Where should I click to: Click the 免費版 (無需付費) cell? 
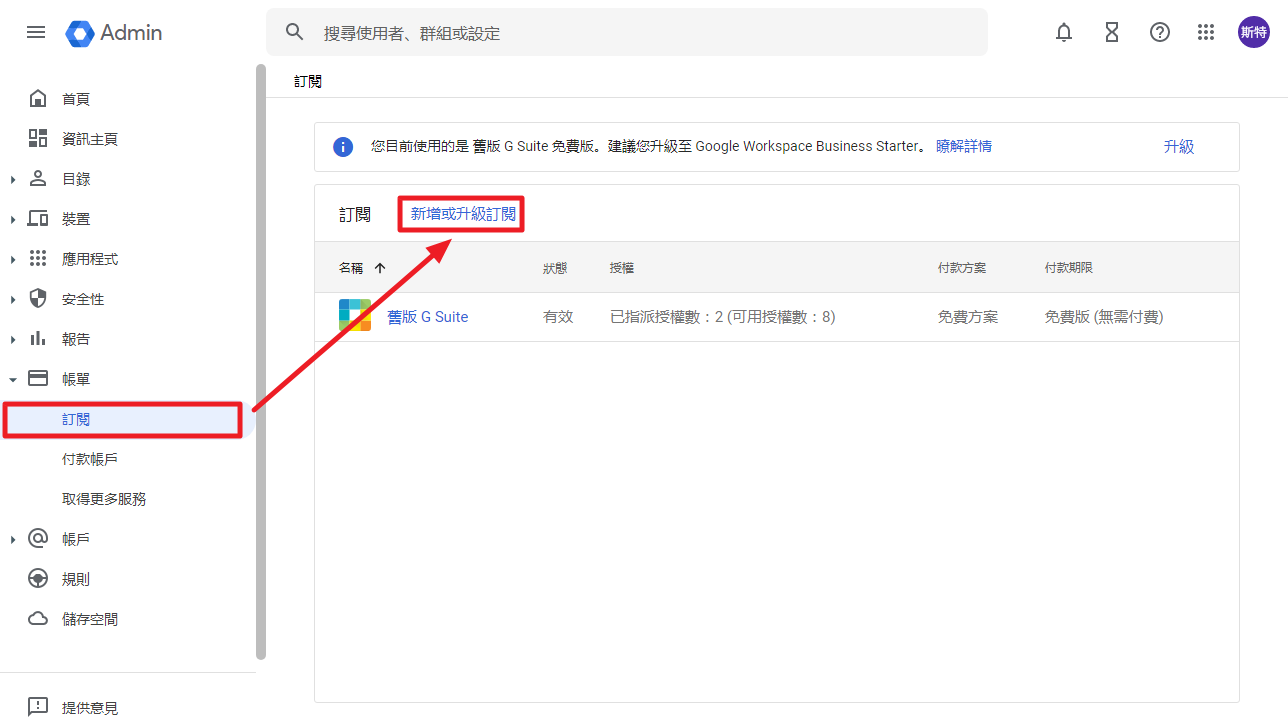1104,317
